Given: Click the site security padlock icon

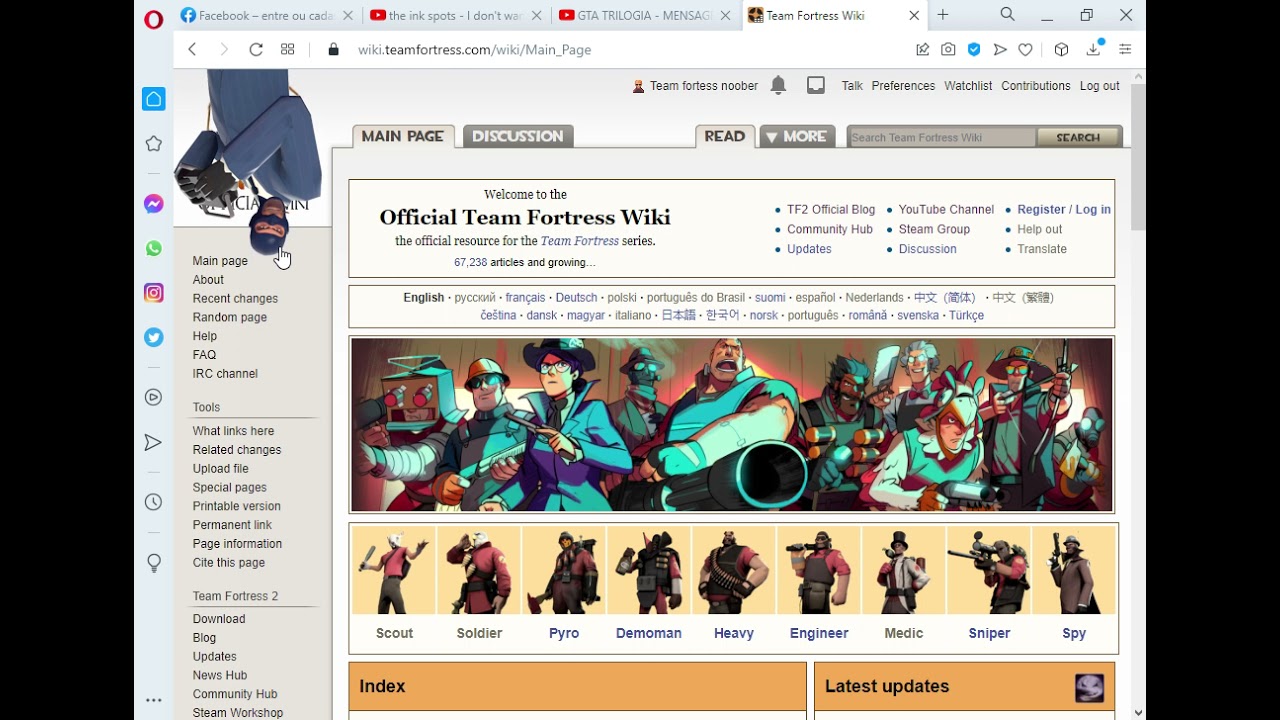Looking at the screenshot, I should [334, 49].
